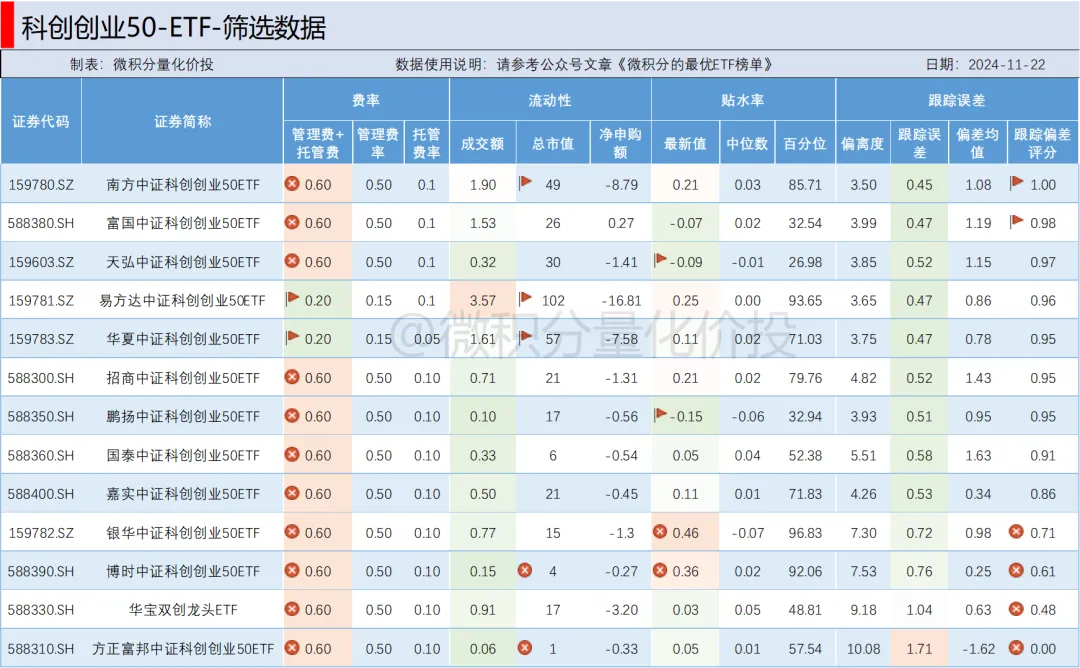This screenshot has height=668, width=1080.
Task: Click the date 2024-11-22 in the header
Action: (1006, 64)
